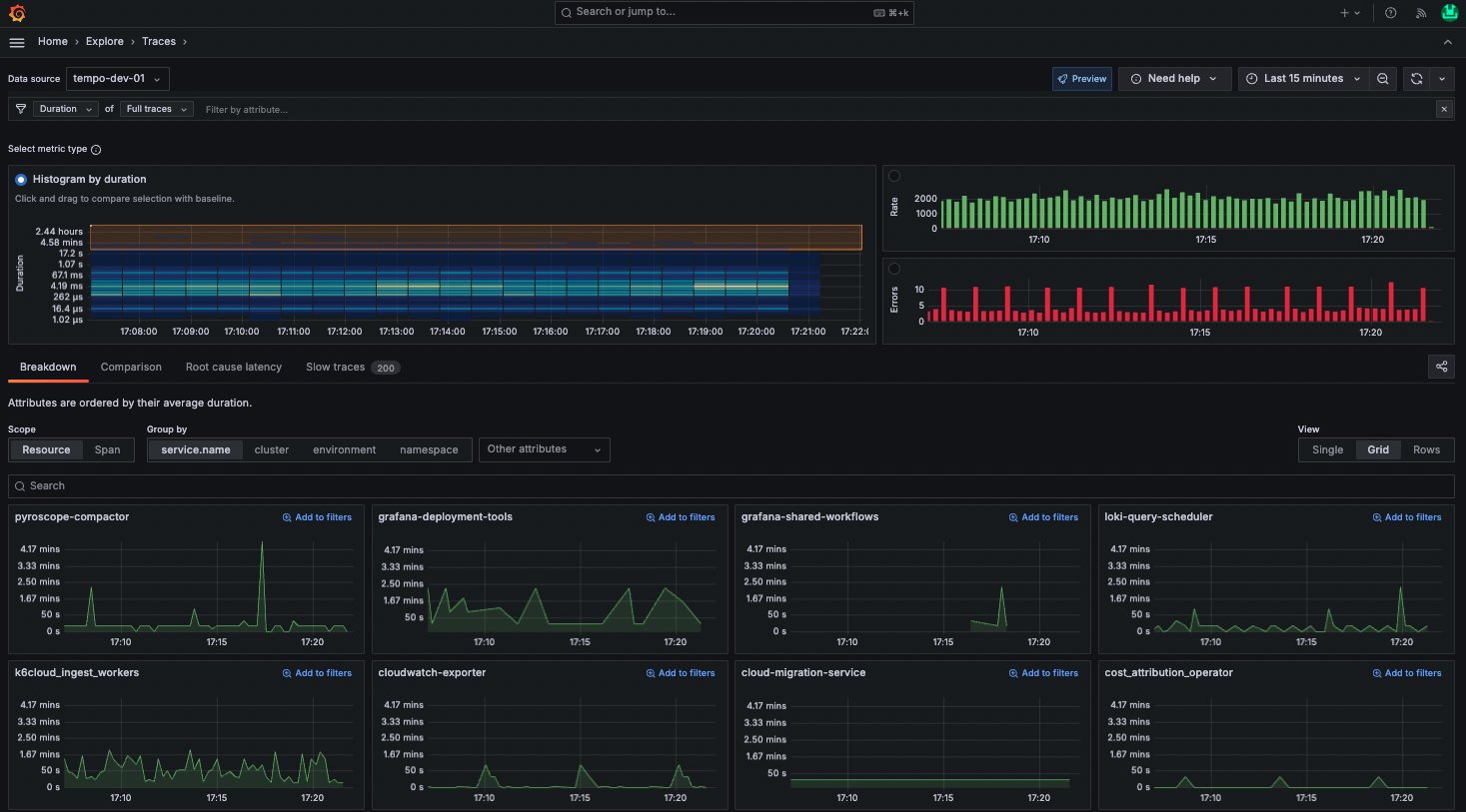
Task: Click the share icon beside the tabs
Action: coord(1441,367)
